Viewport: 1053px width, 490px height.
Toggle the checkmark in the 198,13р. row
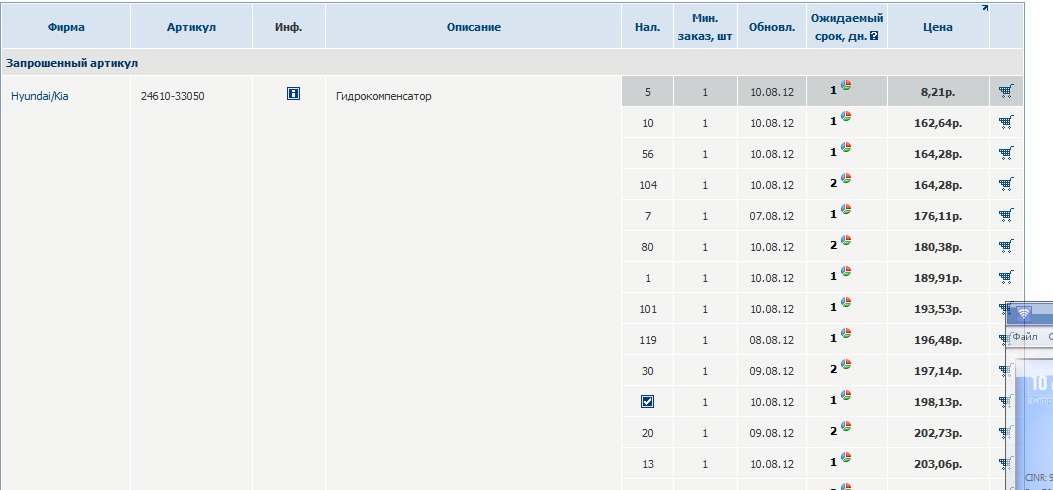[x=647, y=401]
